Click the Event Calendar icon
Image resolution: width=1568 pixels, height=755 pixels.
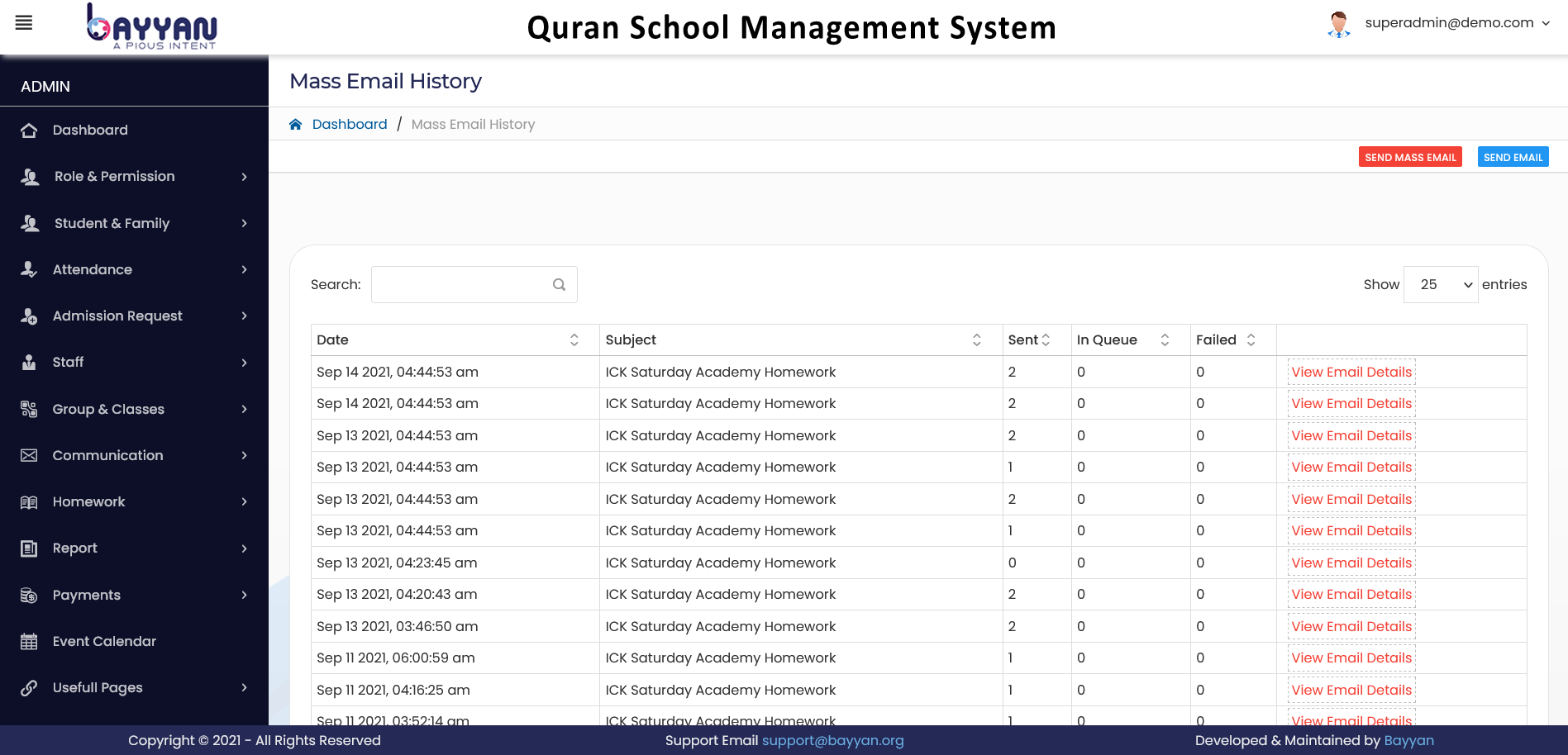click(29, 641)
